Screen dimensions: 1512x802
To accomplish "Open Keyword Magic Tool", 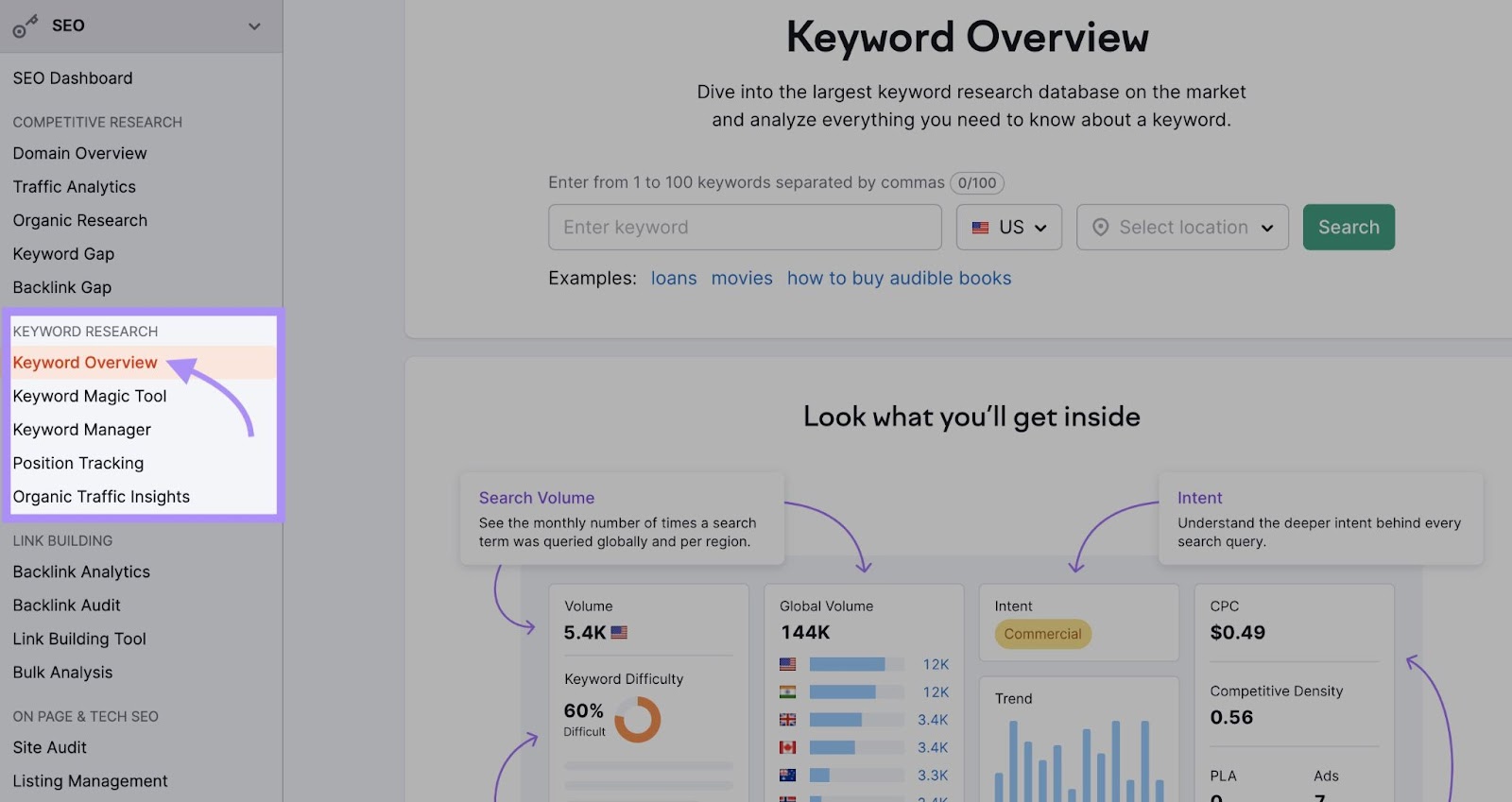I will [90, 396].
